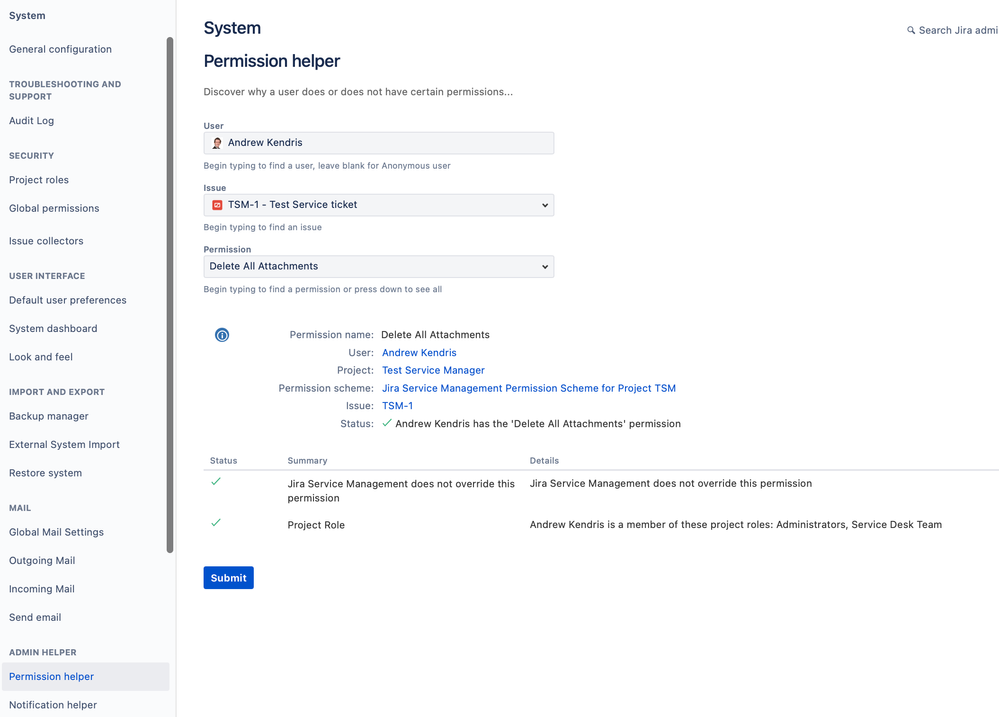The height and width of the screenshot is (717, 999).
Task: Click the Permission helper page heading
Action: point(271,61)
